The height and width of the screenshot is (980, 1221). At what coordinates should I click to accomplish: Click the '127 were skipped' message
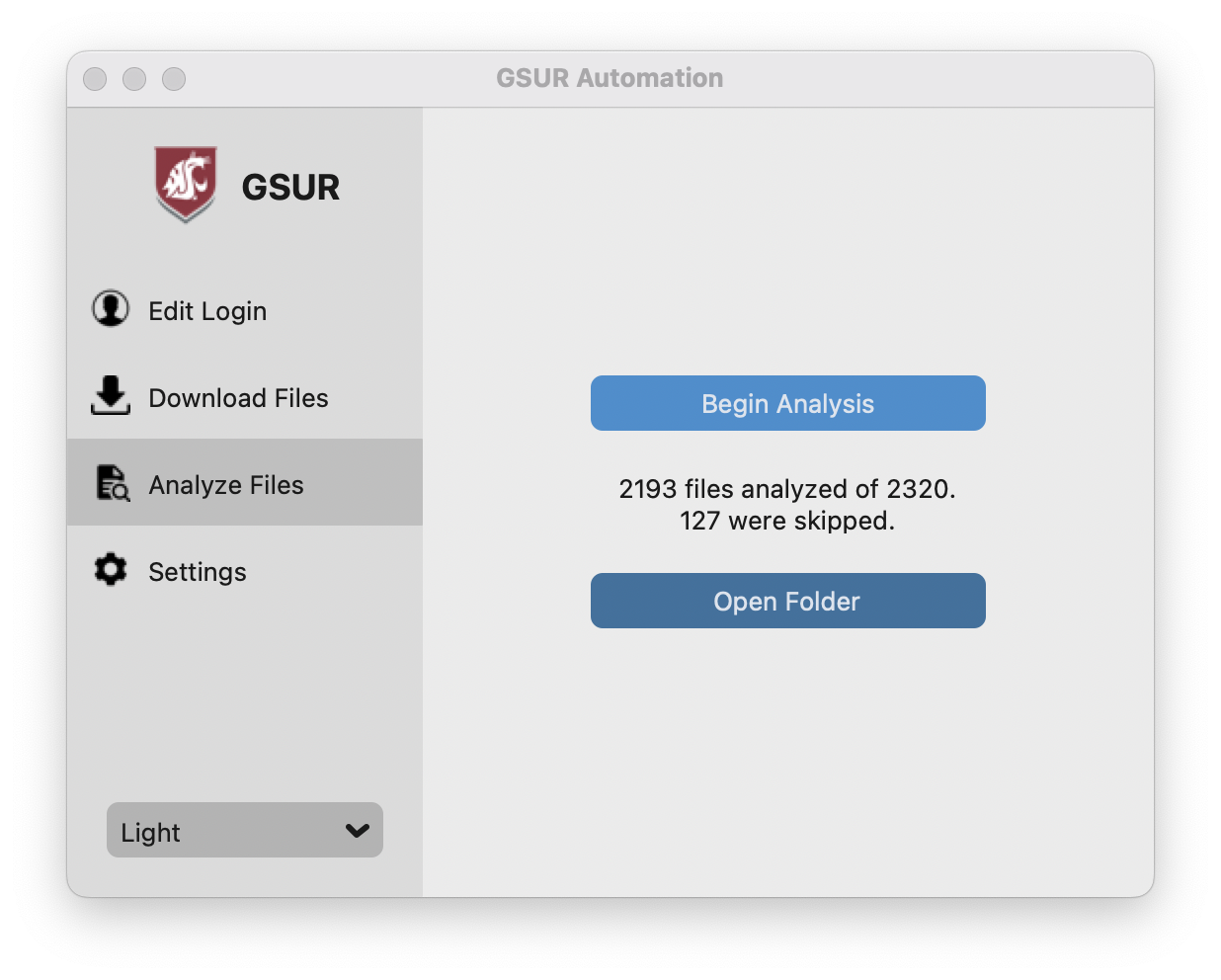tap(787, 521)
